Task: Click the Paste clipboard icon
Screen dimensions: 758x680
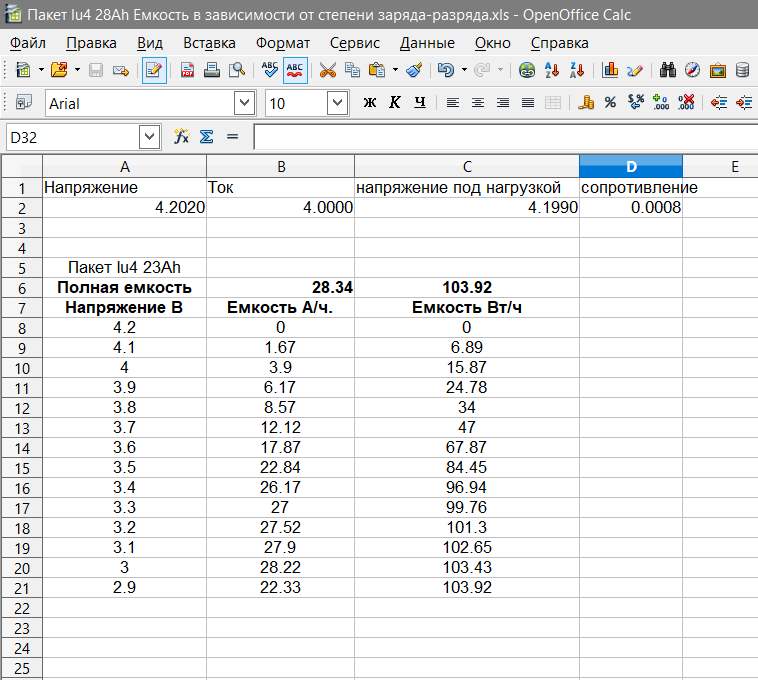Action: click(377, 71)
